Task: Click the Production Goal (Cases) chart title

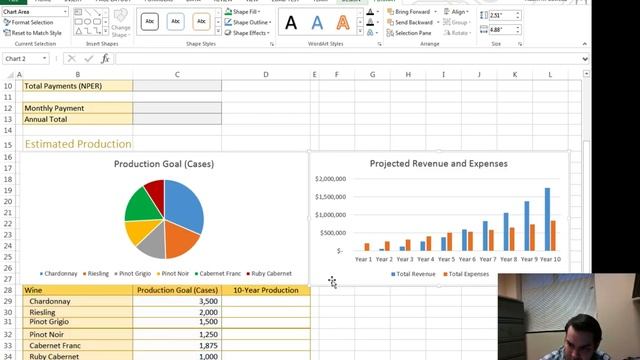Action: click(164, 164)
